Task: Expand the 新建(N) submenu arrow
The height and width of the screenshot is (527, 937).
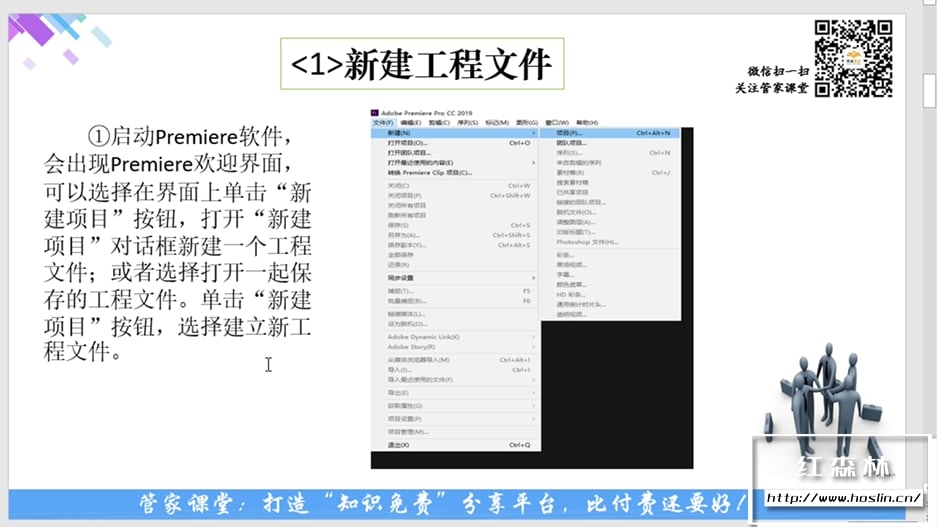Action: 534,133
